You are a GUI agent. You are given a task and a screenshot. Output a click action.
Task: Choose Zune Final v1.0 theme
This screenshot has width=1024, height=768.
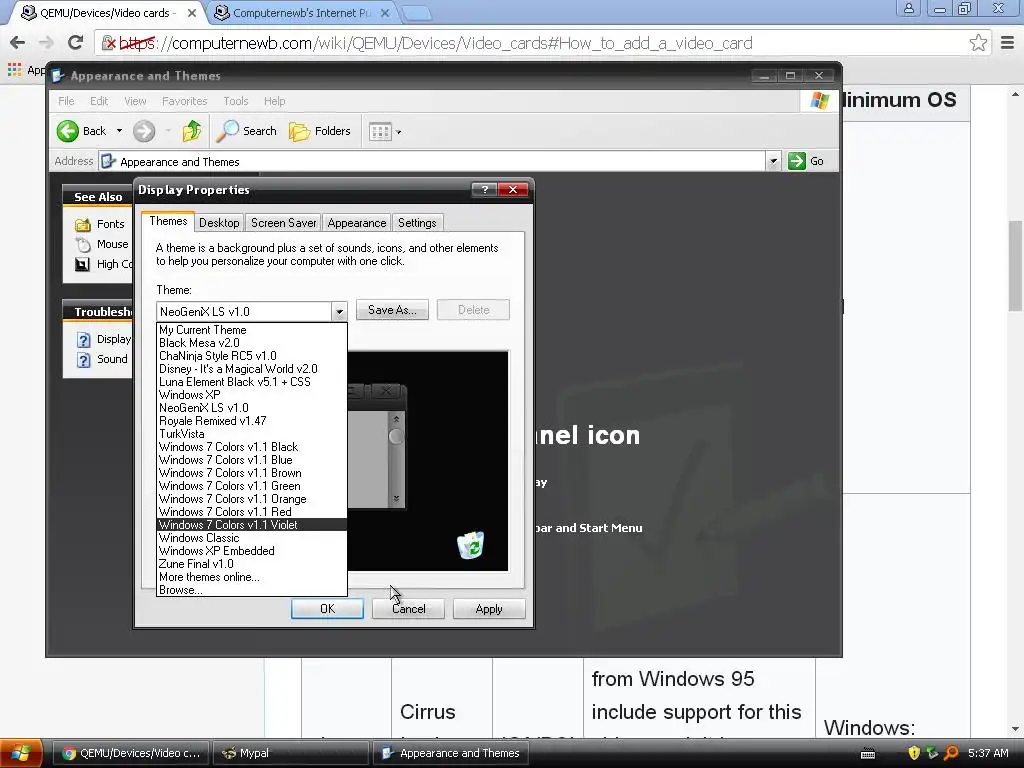pyautogui.click(x=251, y=564)
